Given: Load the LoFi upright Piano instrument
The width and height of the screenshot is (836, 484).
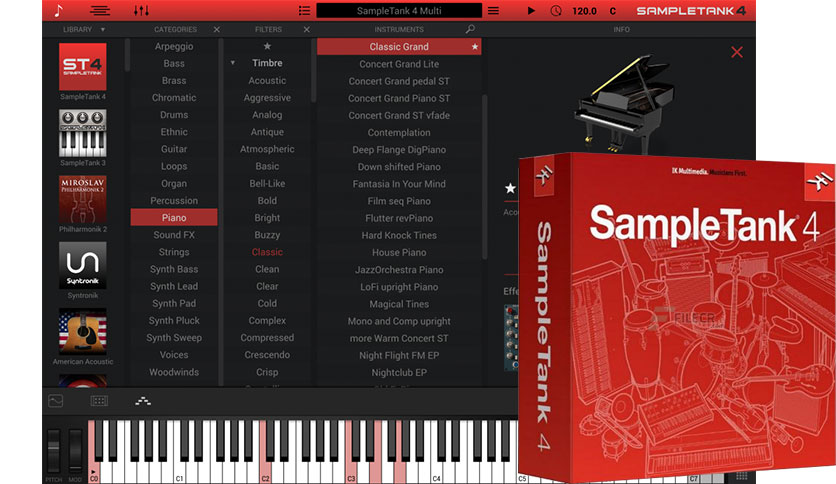Looking at the screenshot, I should 399,287.
